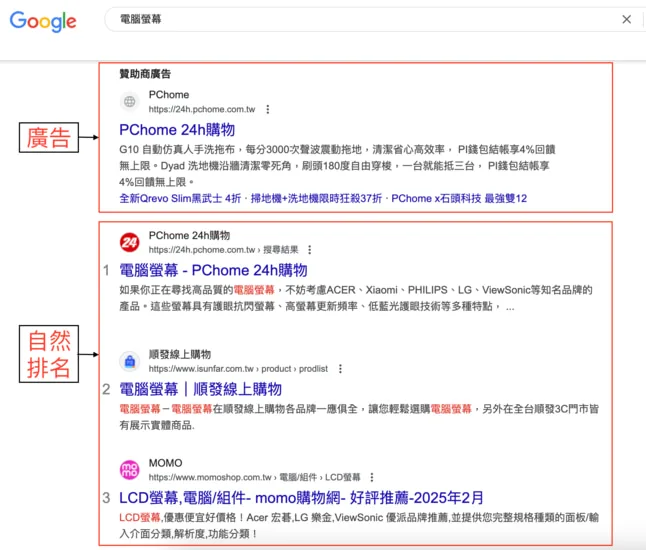Open sitelink 全新Qrevo Slim黑武士 4折
The image size is (646, 550).
180,199
